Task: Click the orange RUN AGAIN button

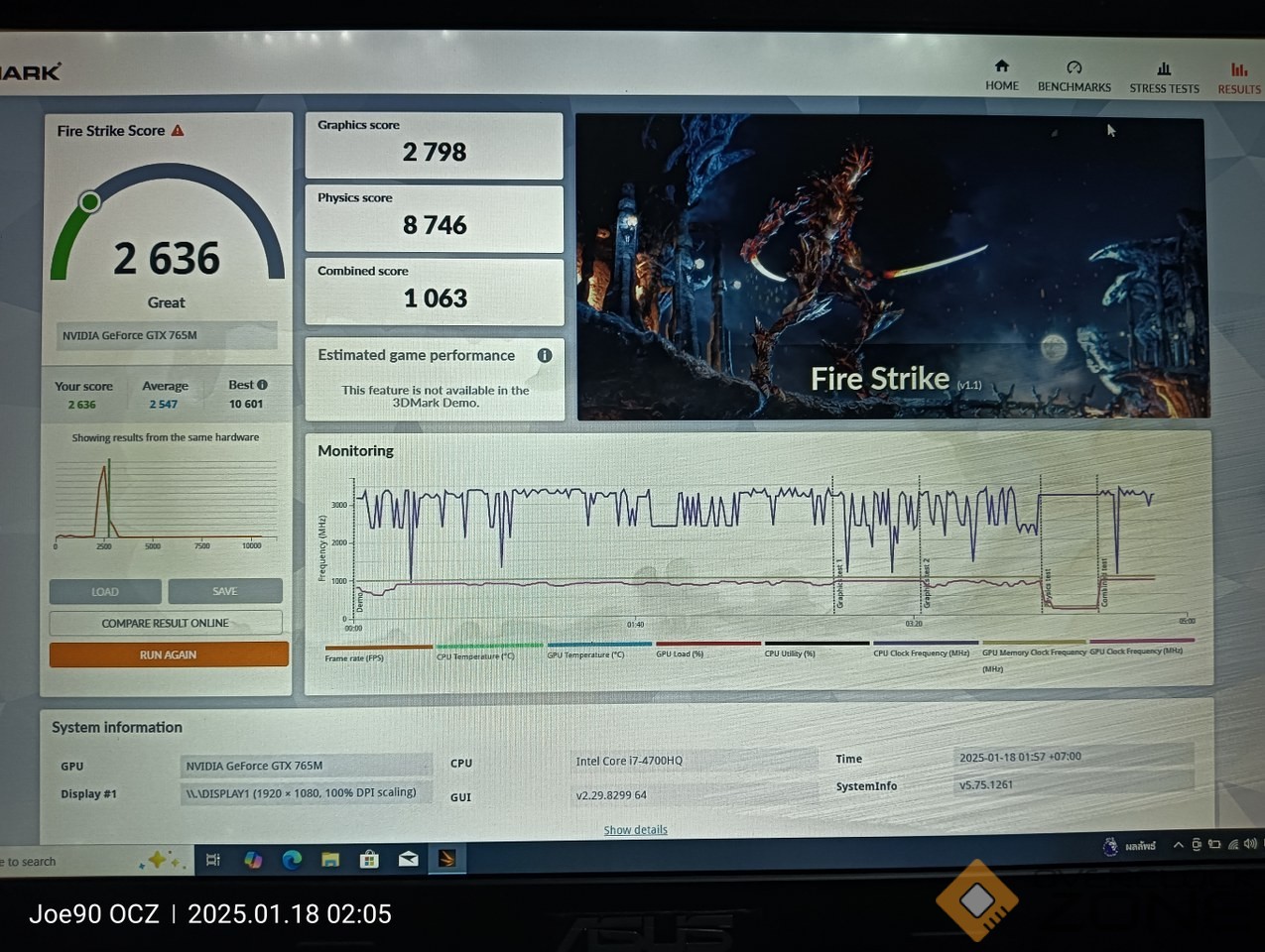Action: point(169,654)
